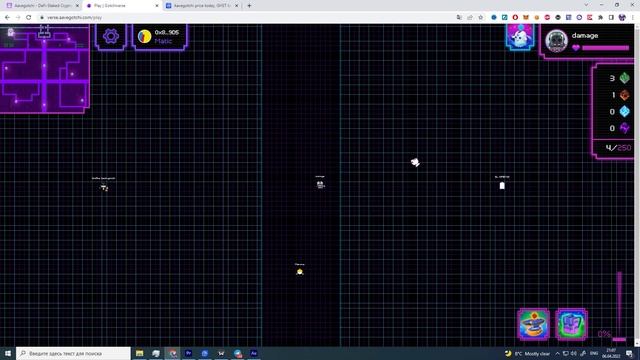Click the white ghost gotchi on the right

[502, 186]
